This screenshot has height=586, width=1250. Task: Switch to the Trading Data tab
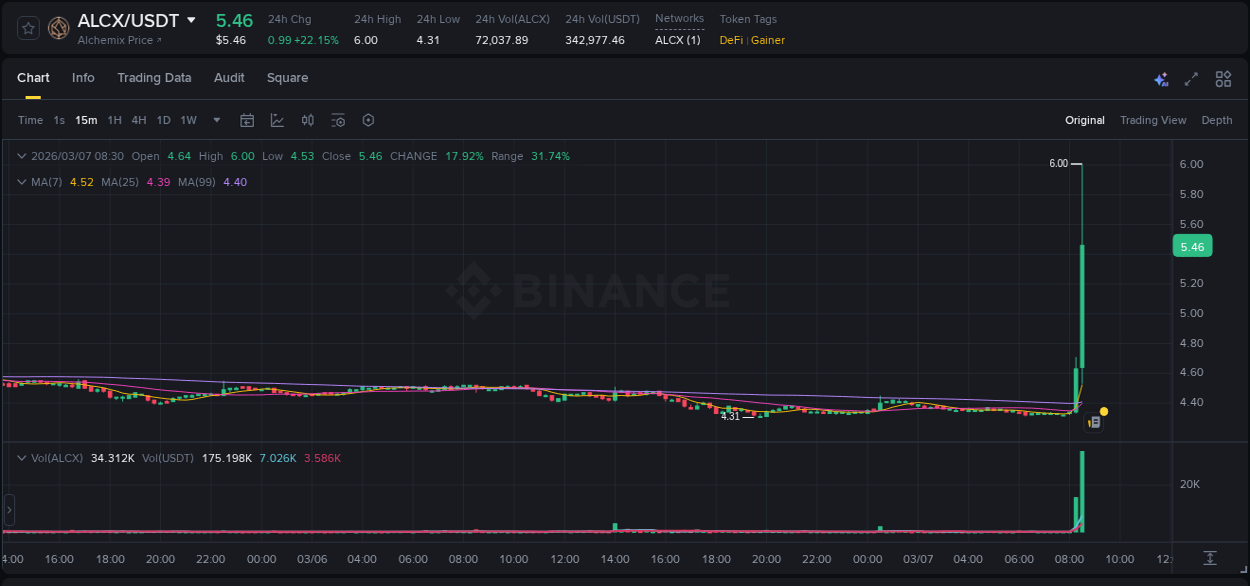154,78
